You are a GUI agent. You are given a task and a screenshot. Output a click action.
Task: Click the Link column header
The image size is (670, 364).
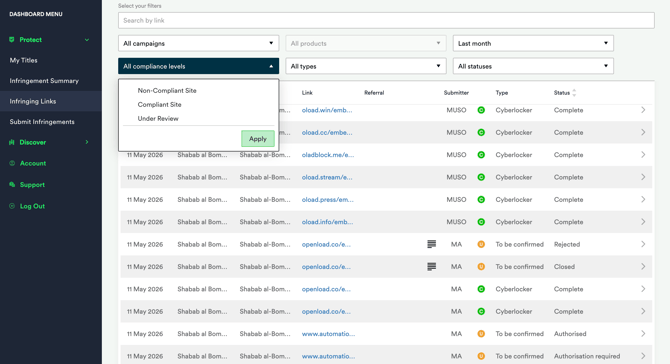click(x=307, y=93)
